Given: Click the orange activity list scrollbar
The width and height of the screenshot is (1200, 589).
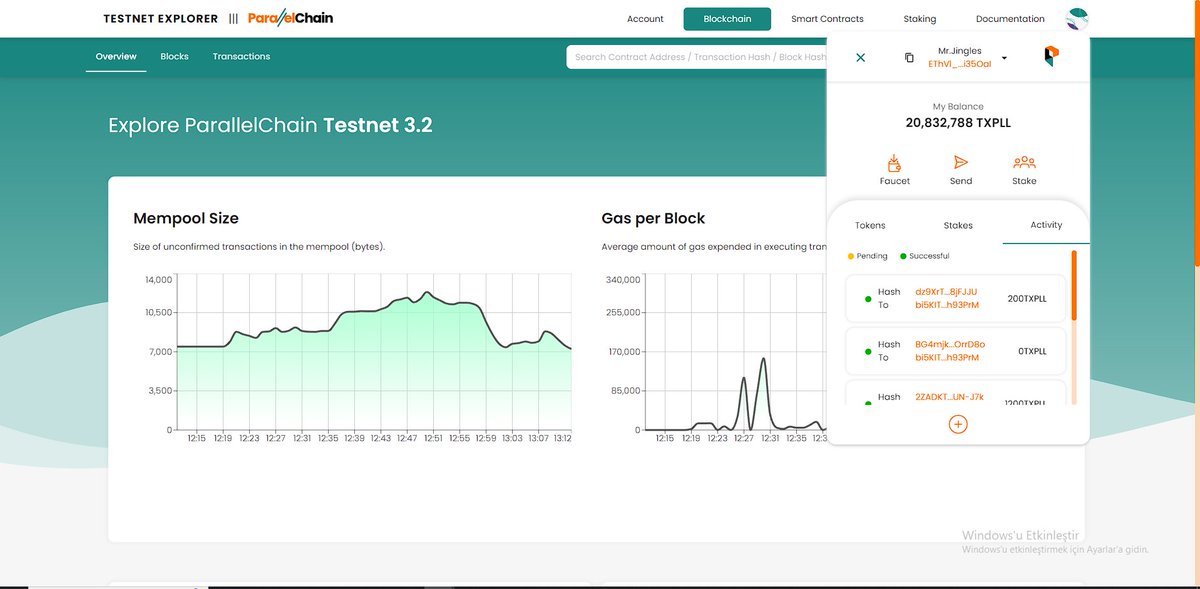Looking at the screenshot, I should pos(1074,285).
